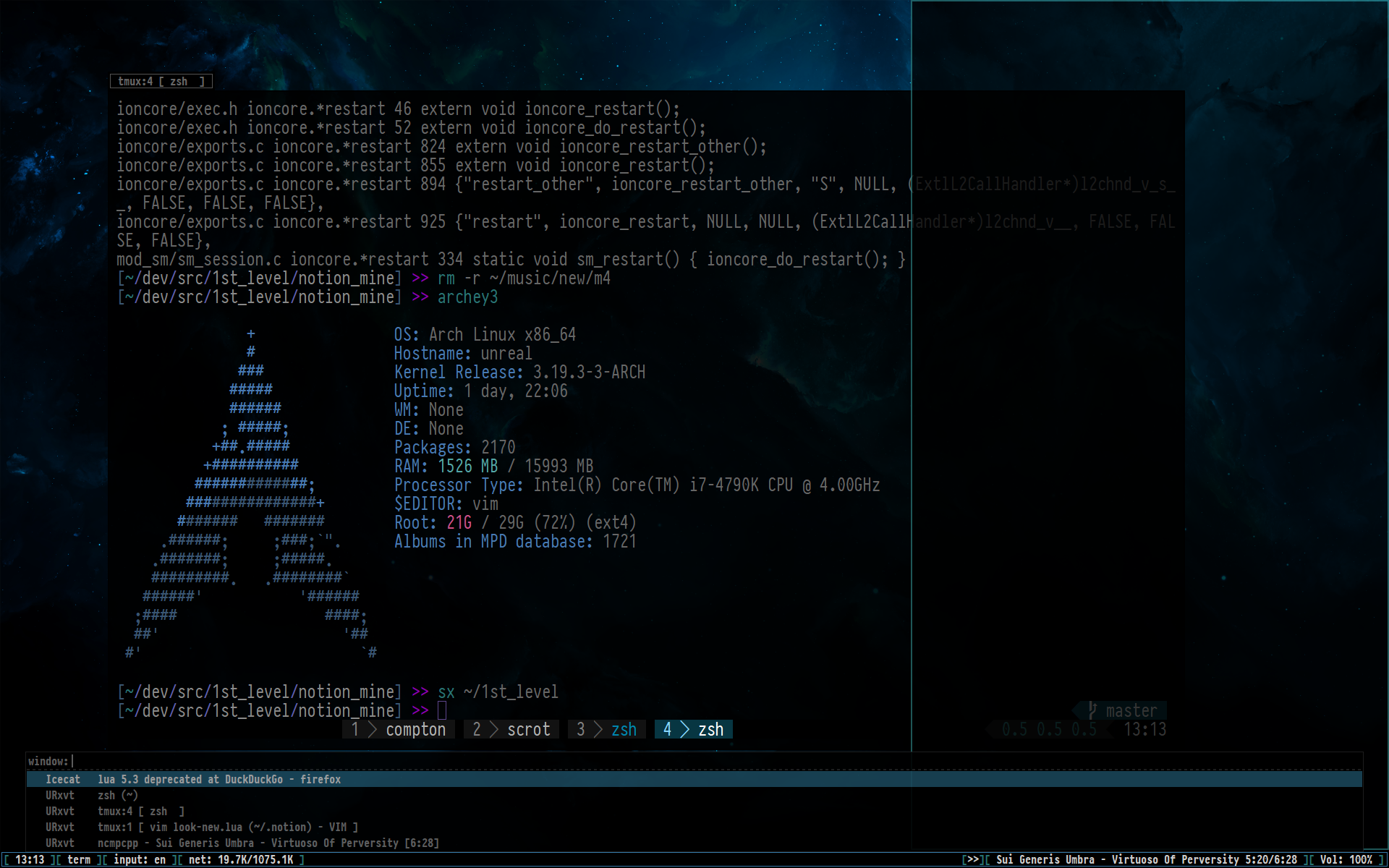The width and height of the screenshot is (1389, 868).
Task: Select Icecat lua 5.3 deprecated entry
Action: [694, 779]
